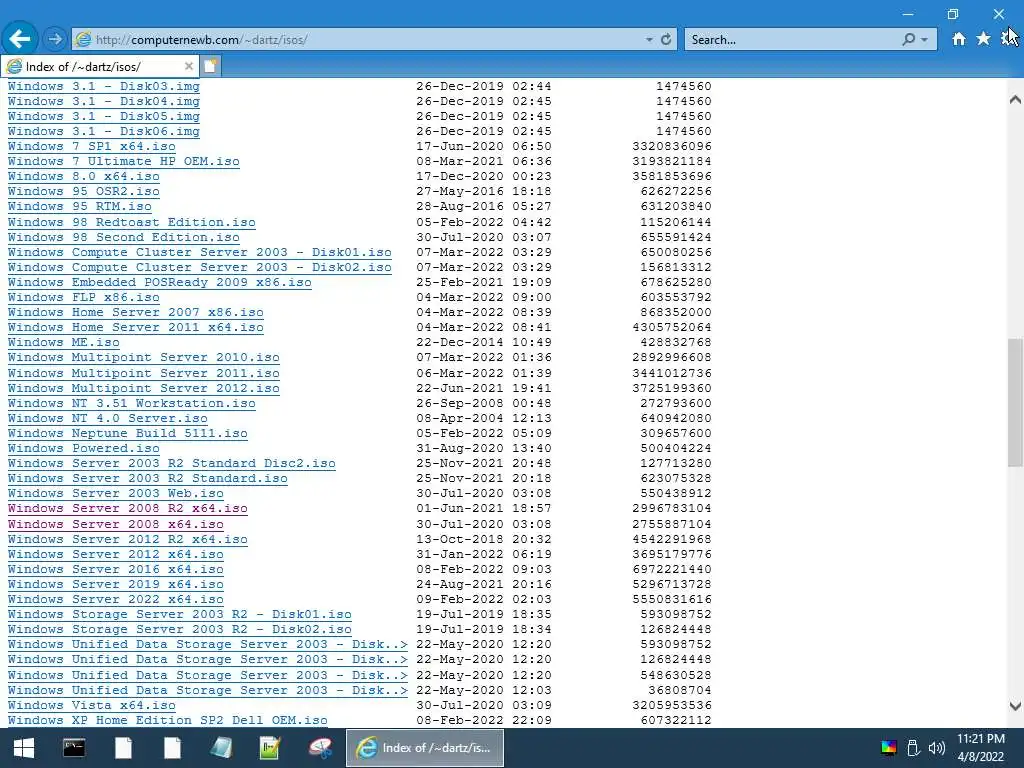Click the browser Back arrow button
The width and height of the screenshot is (1024, 768).
click(20, 39)
